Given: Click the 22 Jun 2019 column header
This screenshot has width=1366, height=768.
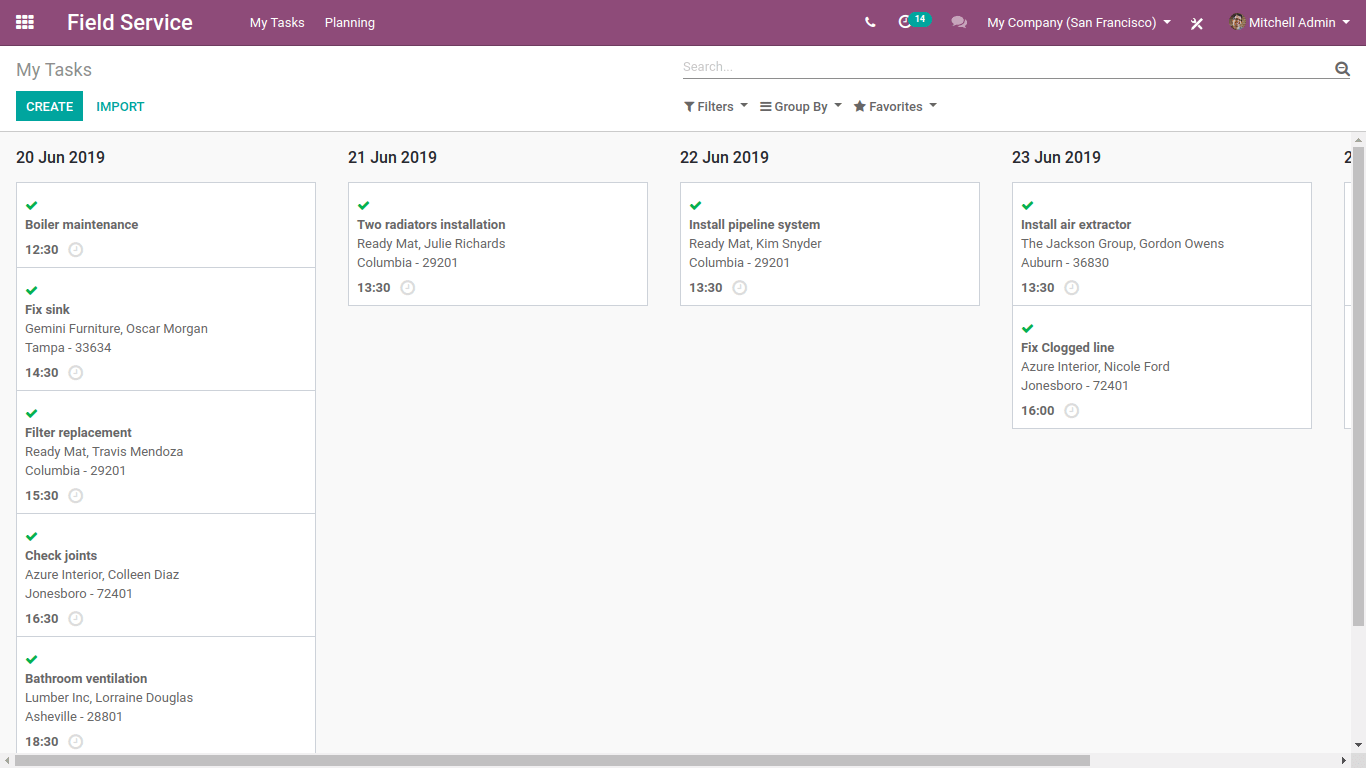Looking at the screenshot, I should click(724, 157).
